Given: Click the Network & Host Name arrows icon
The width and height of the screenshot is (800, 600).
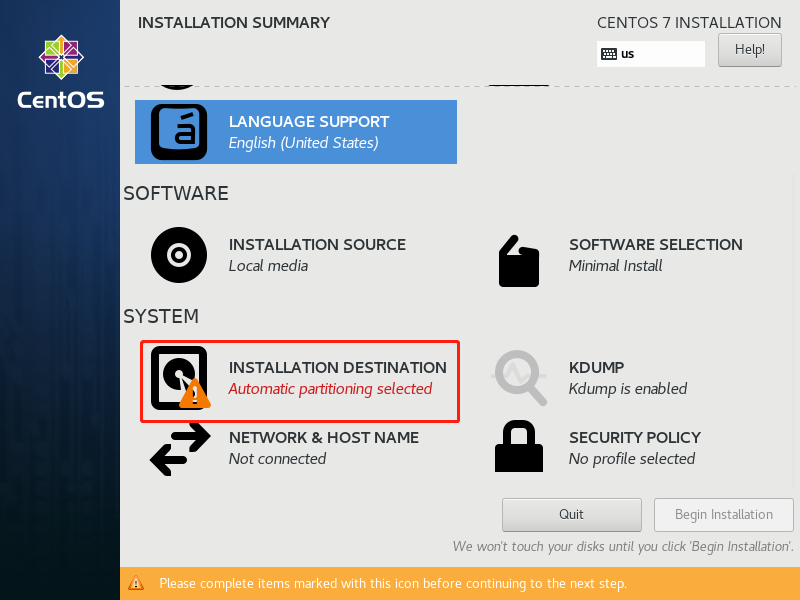Looking at the screenshot, I should click(180, 449).
